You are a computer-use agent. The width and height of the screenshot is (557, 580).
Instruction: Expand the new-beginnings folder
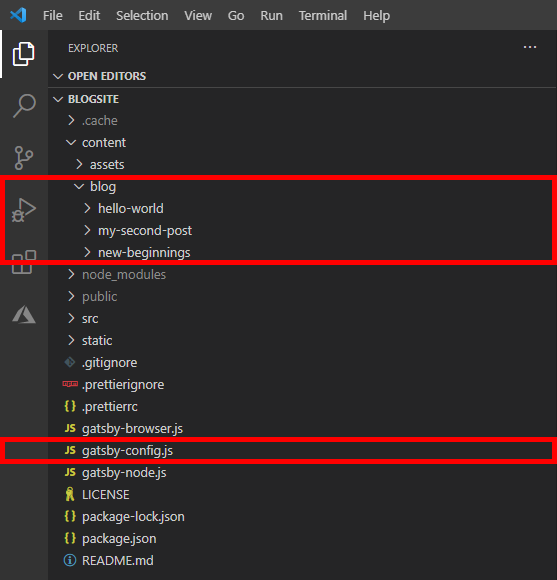pyautogui.click(x=87, y=252)
